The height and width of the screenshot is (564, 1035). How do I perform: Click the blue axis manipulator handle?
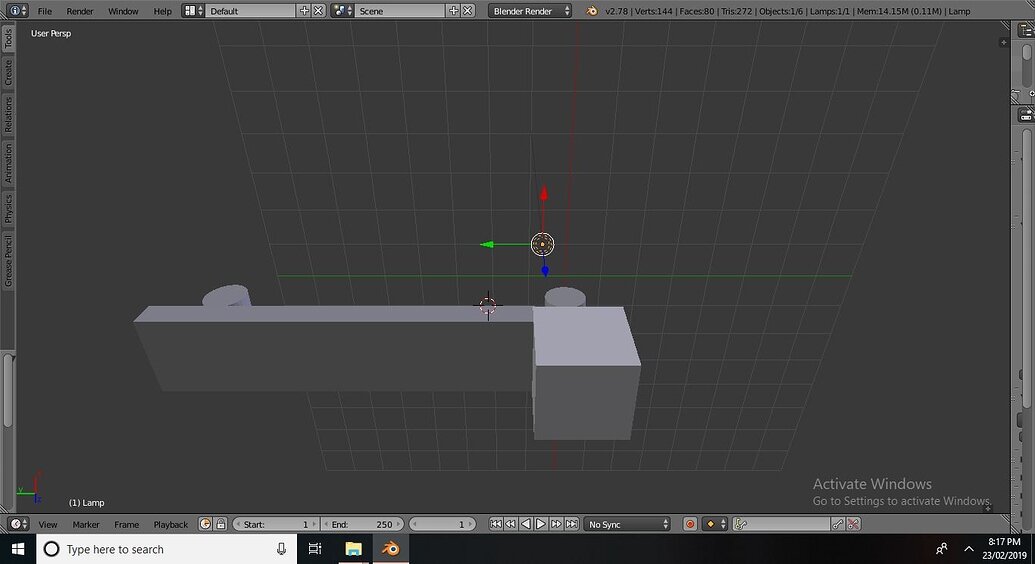(x=545, y=270)
